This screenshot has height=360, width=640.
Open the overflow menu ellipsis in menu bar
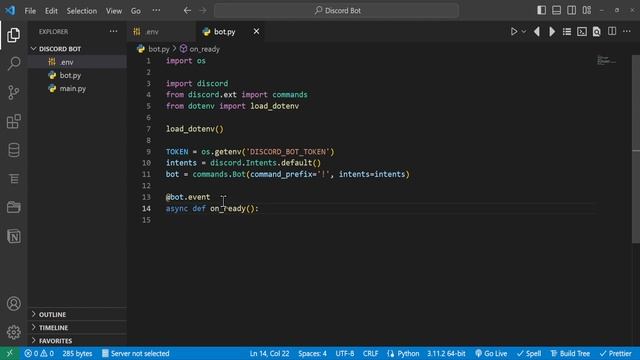pyautogui.click(x=156, y=11)
